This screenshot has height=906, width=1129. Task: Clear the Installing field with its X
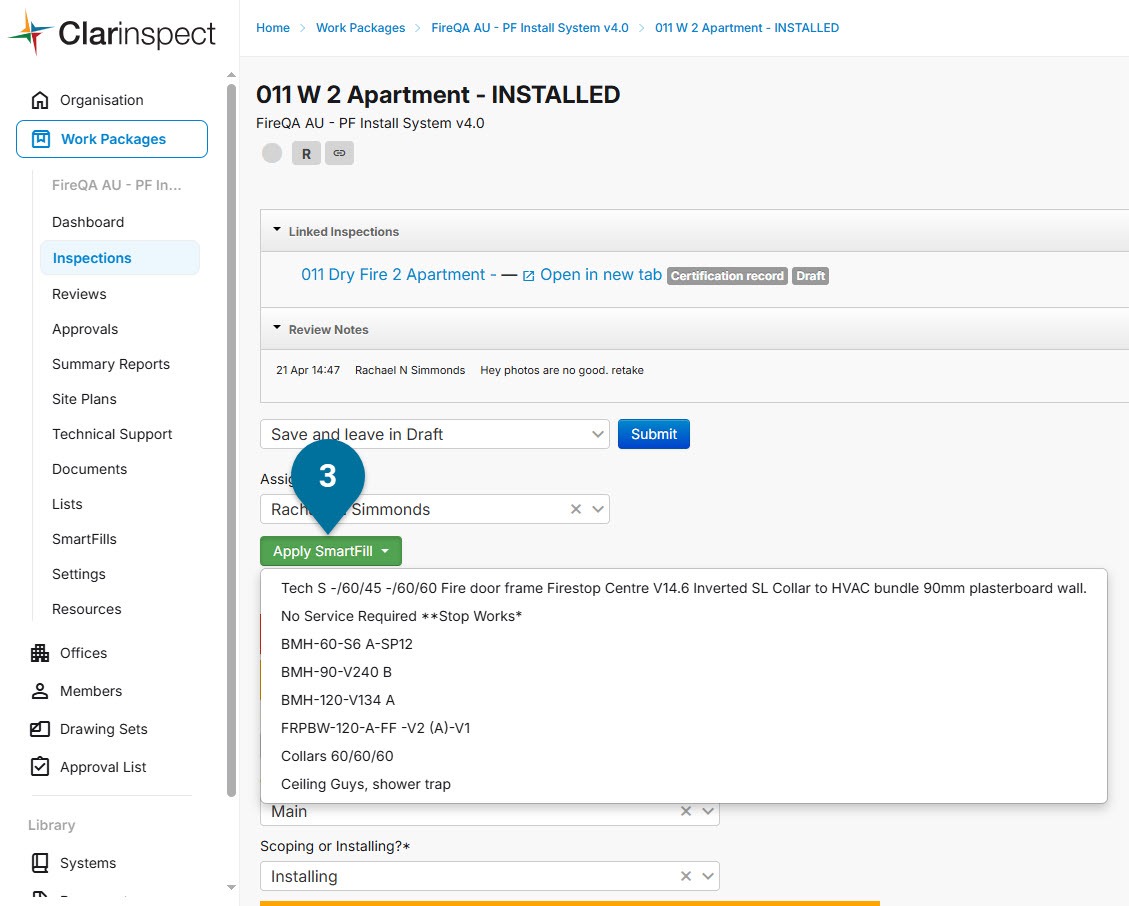pyautogui.click(x=686, y=876)
